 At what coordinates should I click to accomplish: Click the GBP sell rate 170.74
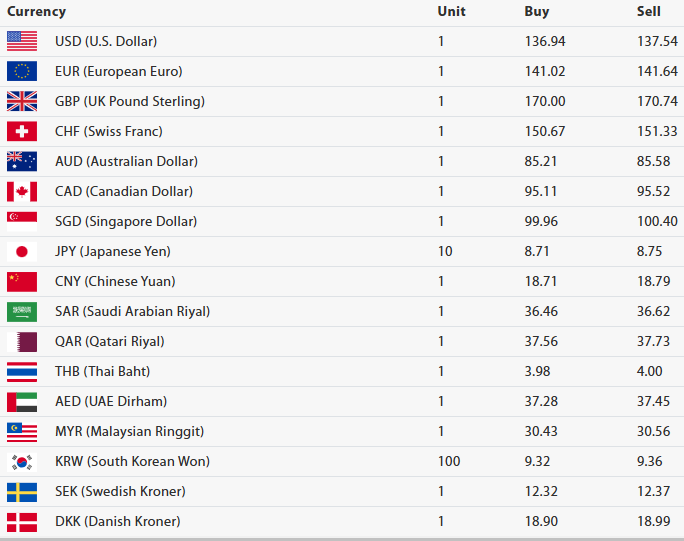(x=657, y=101)
